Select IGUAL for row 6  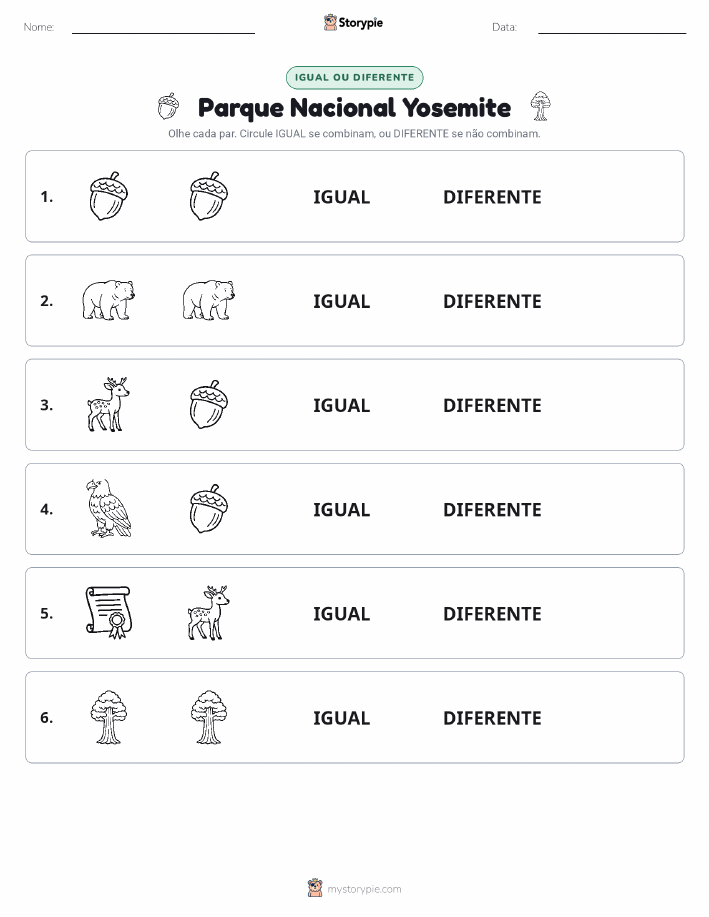pyautogui.click(x=342, y=718)
